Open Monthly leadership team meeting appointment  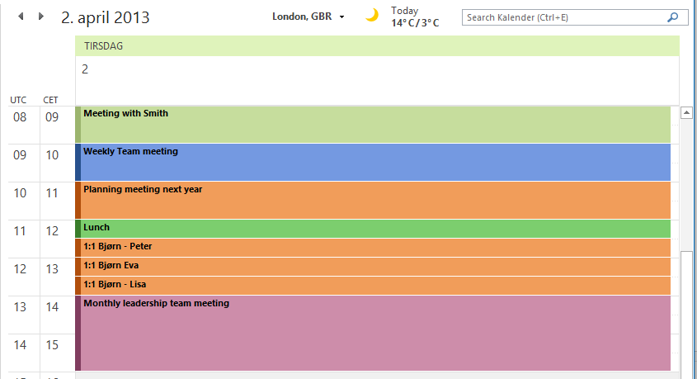(373, 333)
